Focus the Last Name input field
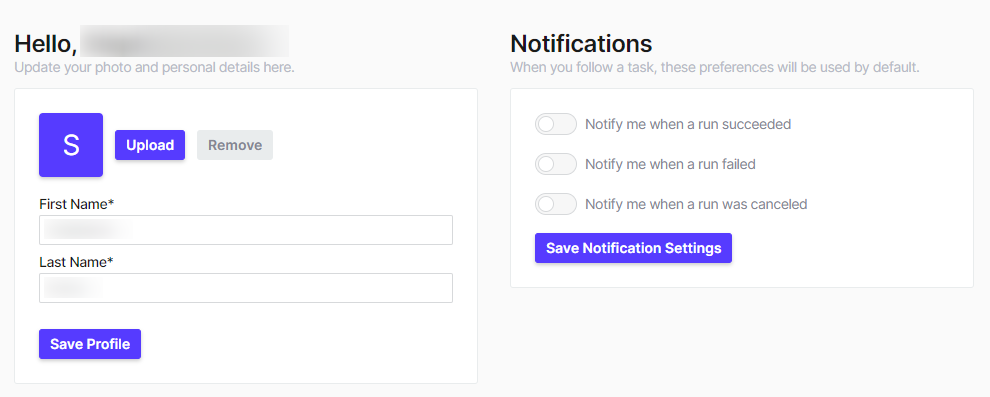The width and height of the screenshot is (990, 397). click(x=246, y=288)
